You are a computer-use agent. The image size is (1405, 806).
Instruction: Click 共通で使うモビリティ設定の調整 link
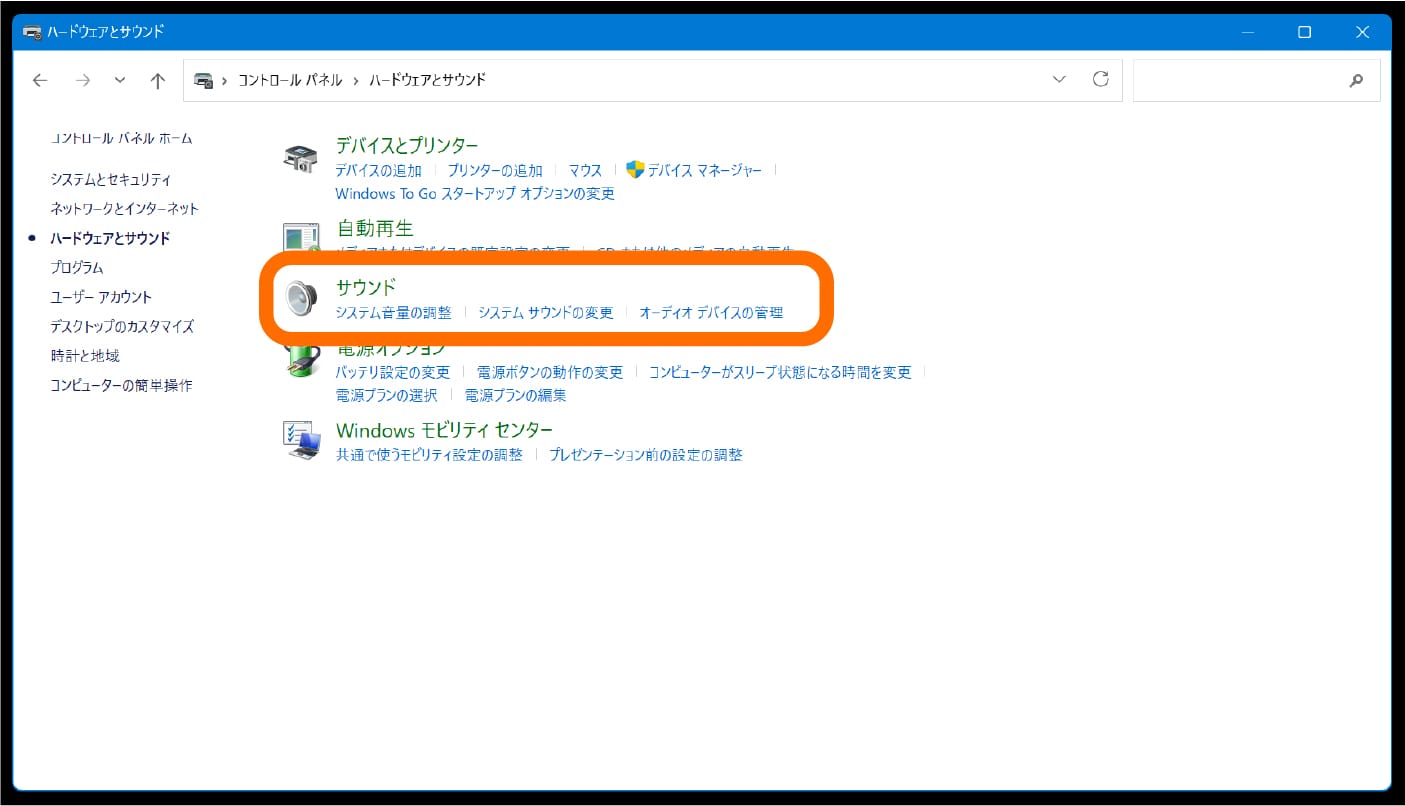(429, 455)
